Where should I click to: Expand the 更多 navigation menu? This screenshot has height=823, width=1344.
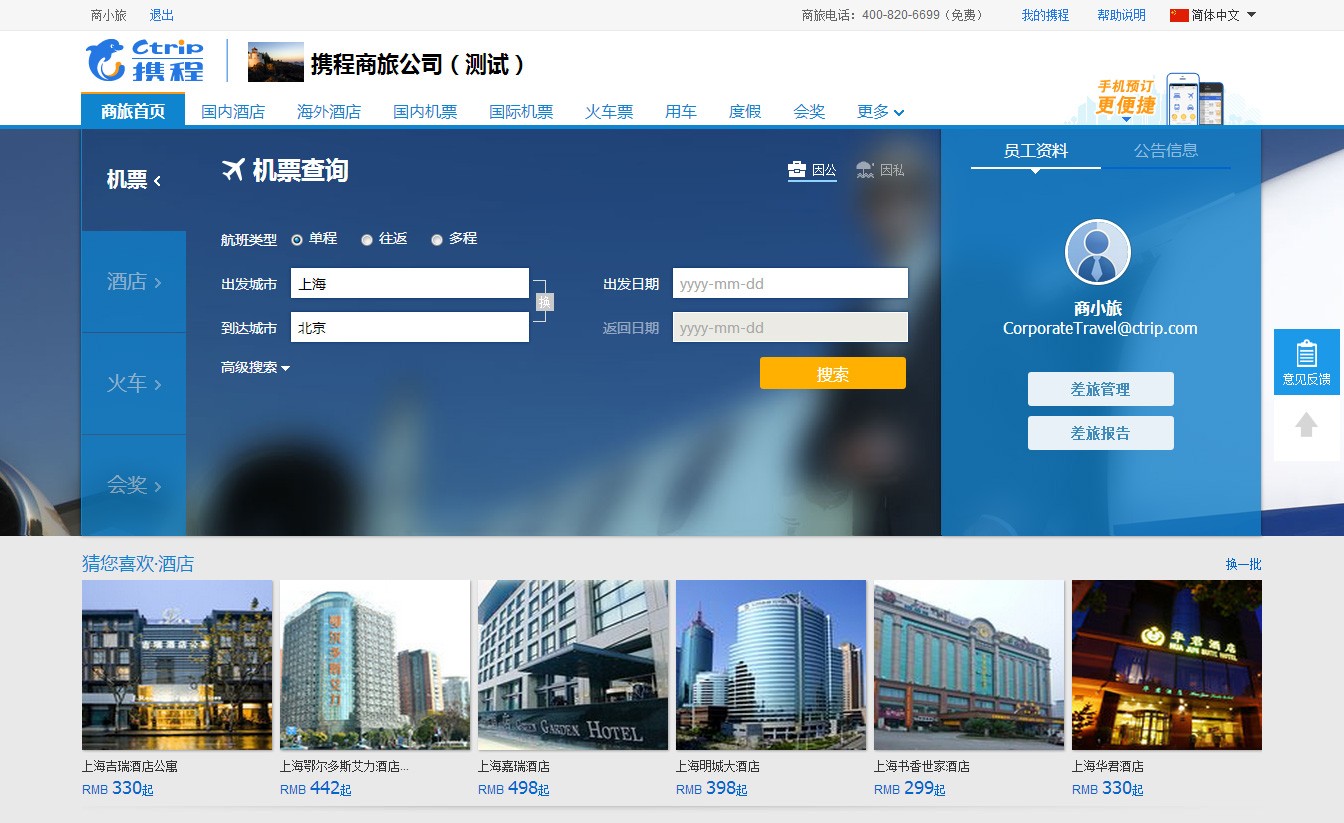(x=881, y=111)
